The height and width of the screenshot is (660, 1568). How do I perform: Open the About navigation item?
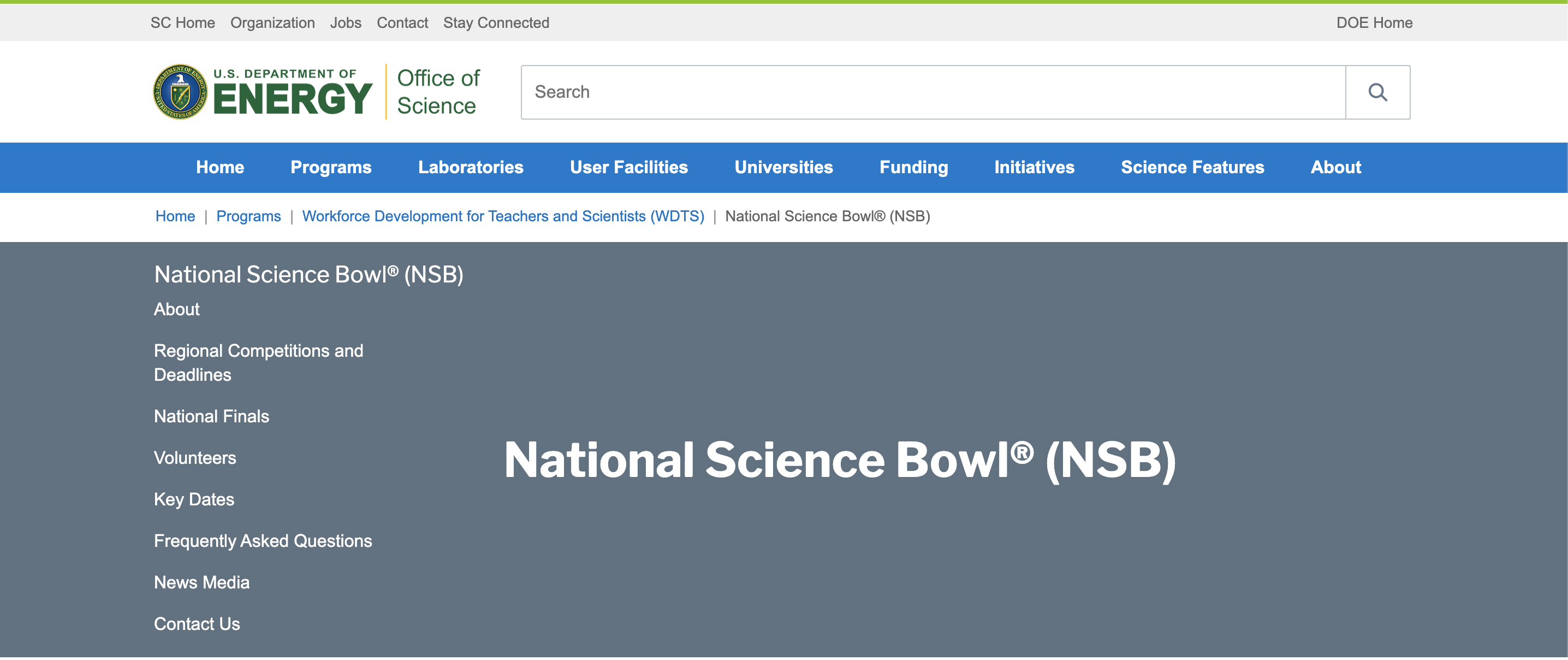point(1335,167)
